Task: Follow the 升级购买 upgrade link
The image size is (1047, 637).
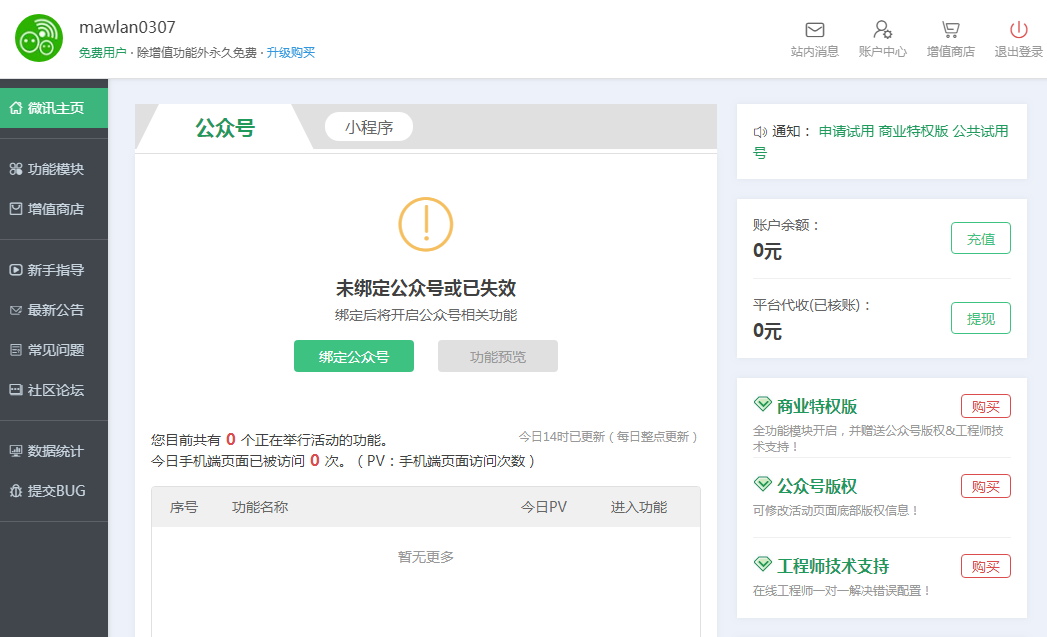Action: click(290, 52)
